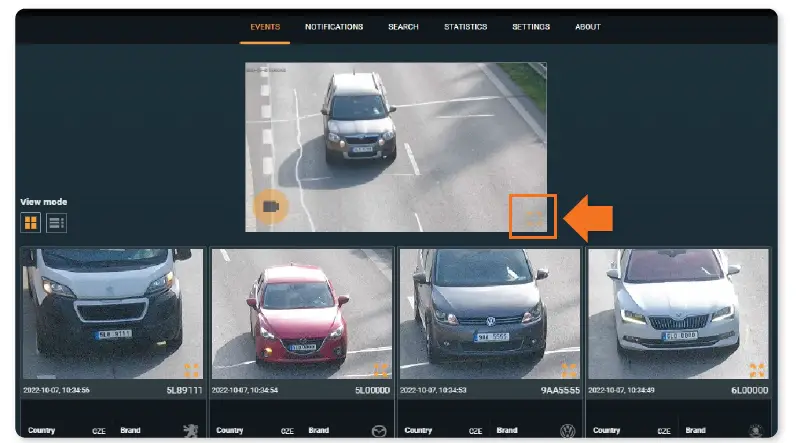The height and width of the screenshot is (443, 796).
Task: Open the Settings tab
Action: click(530, 27)
